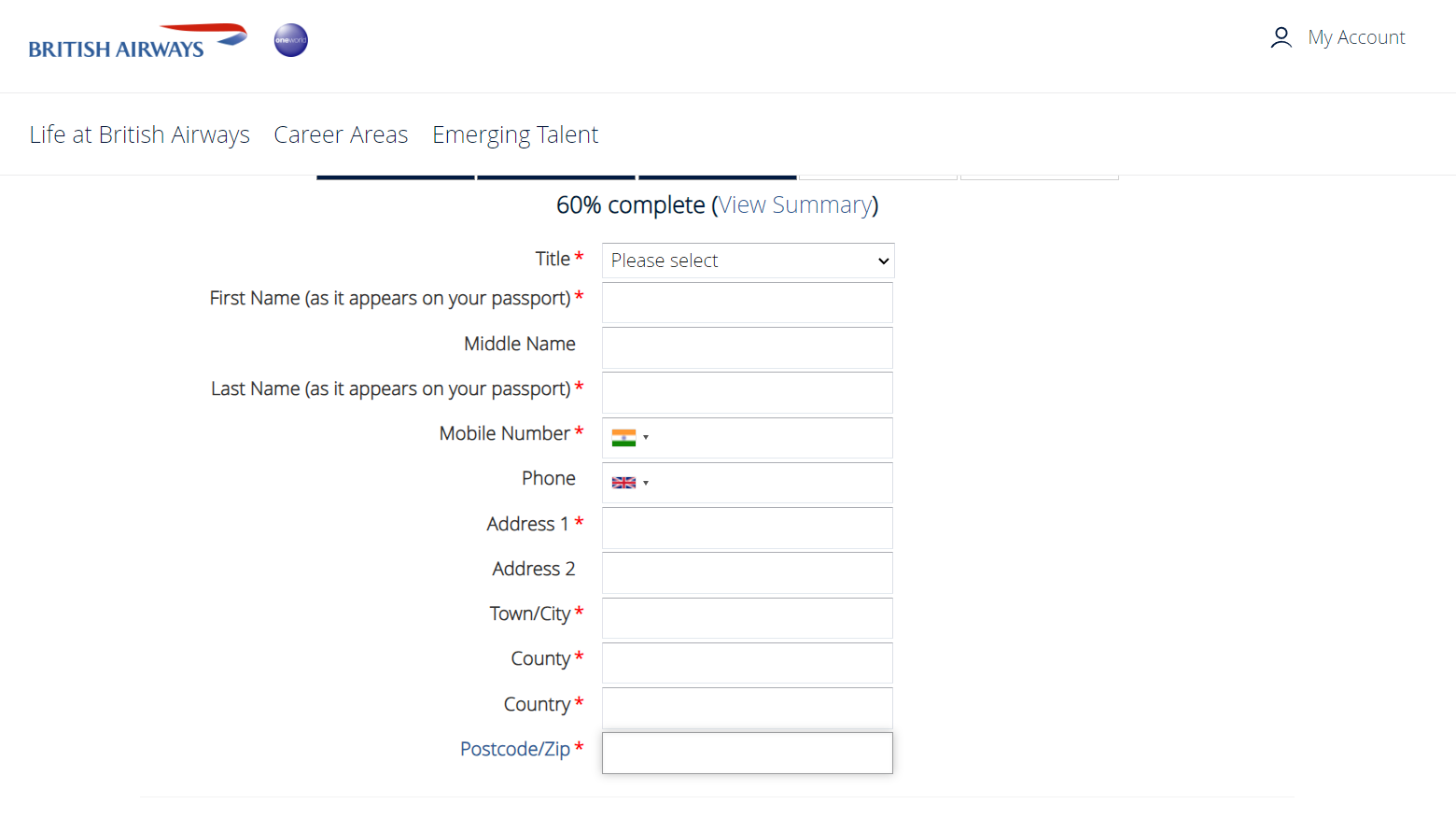Focus the Middle Name input field
Image resolution: width=1456 pixels, height=818 pixels.
(748, 347)
